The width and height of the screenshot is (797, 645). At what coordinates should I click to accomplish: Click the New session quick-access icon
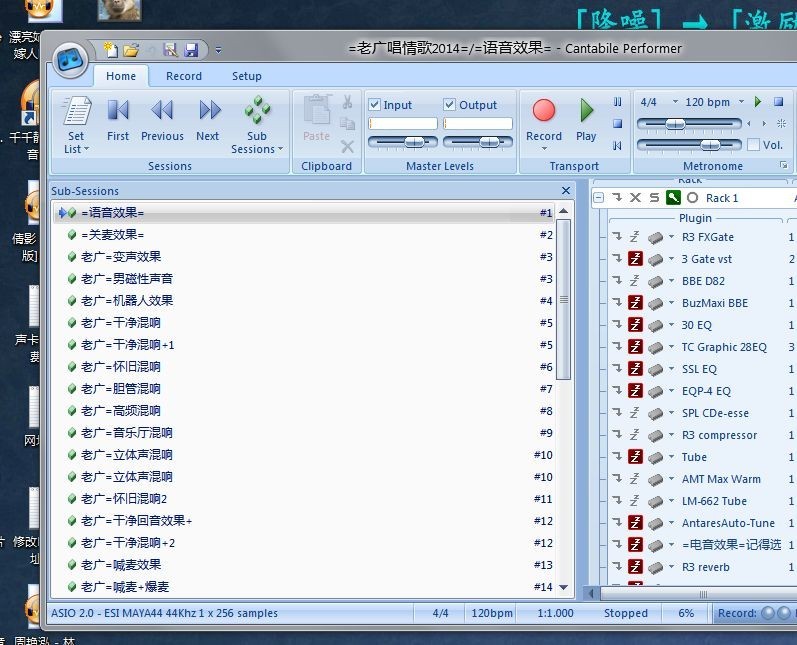pos(111,49)
